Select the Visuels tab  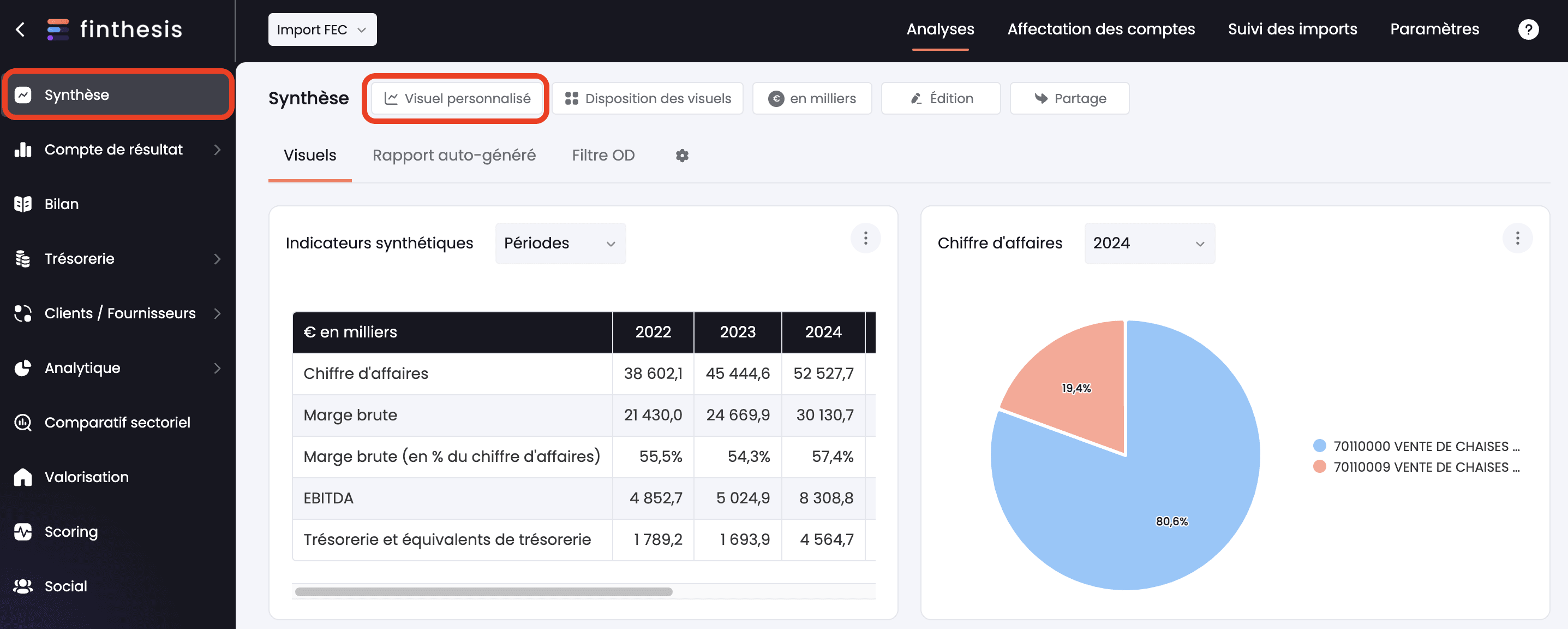pyautogui.click(x=310, y=156)
